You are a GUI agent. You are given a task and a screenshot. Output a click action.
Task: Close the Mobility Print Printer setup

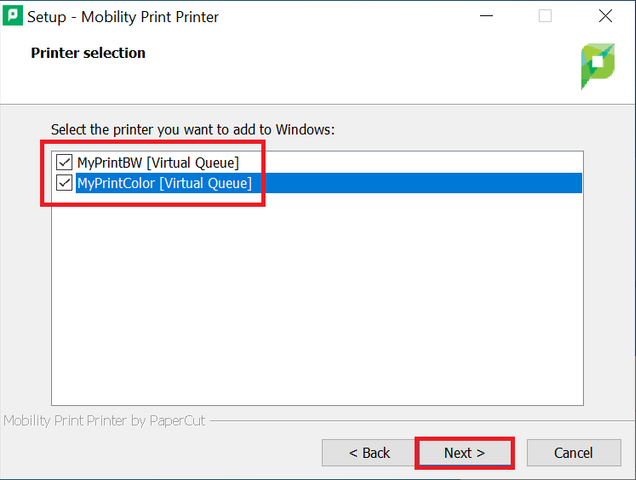[x=605, y=16]
